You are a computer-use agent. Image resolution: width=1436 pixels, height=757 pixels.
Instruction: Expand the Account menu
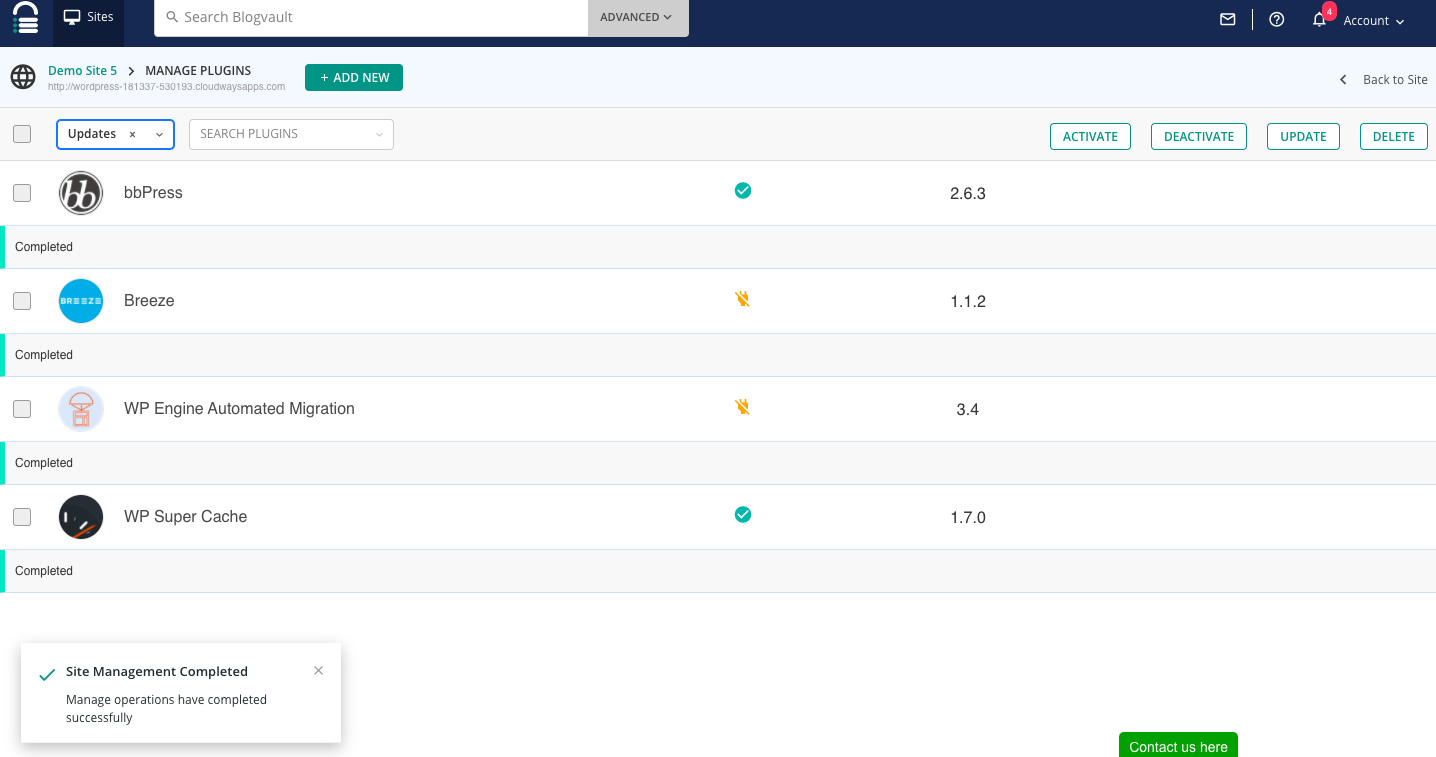pyautogui.click(x=1374, y=21)
